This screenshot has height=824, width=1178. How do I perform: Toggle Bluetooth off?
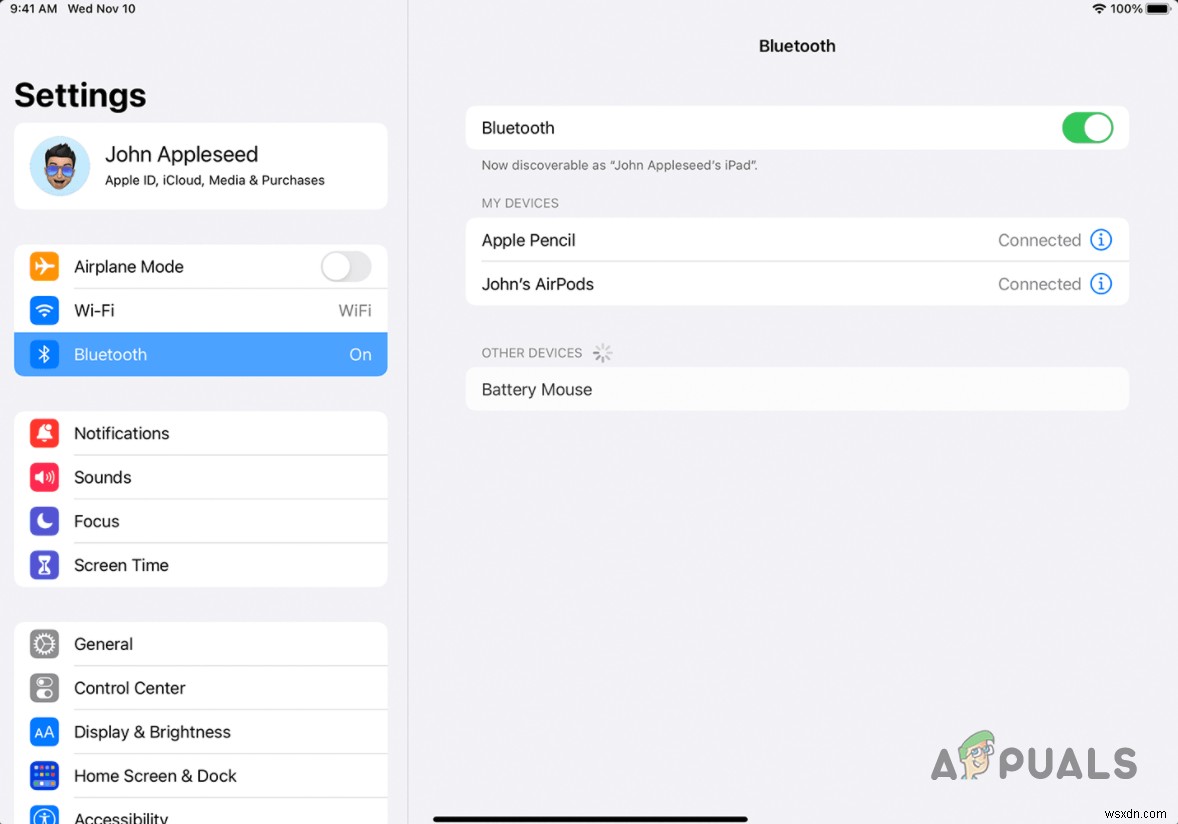click(1087, 127)
